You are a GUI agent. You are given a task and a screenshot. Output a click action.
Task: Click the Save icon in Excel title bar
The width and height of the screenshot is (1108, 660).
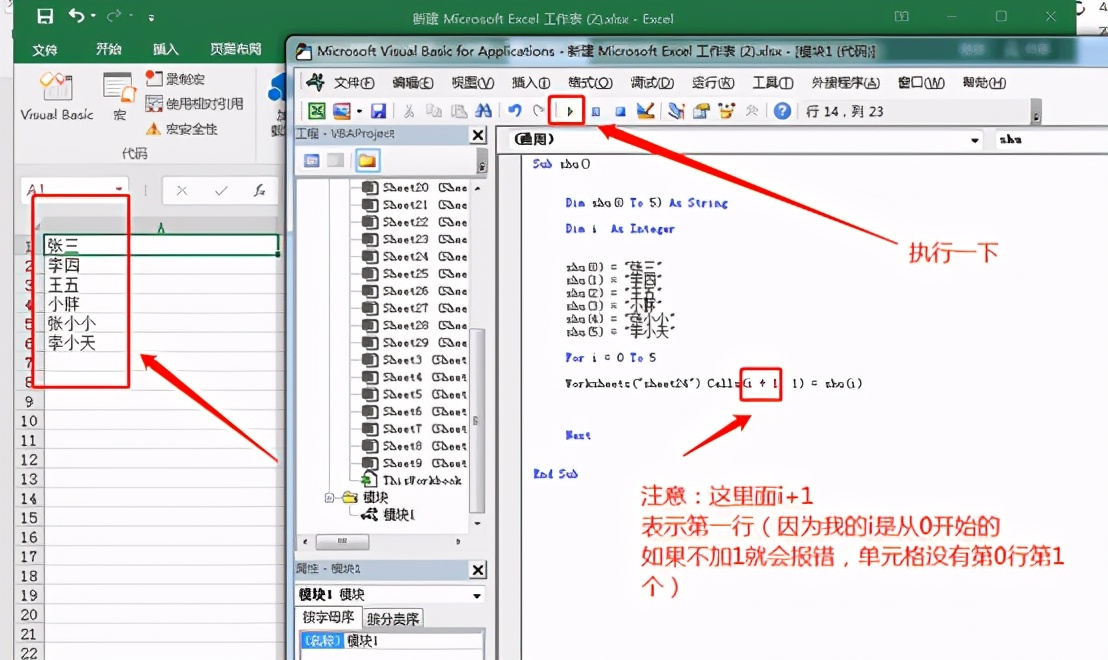click(x=45, y=16)
